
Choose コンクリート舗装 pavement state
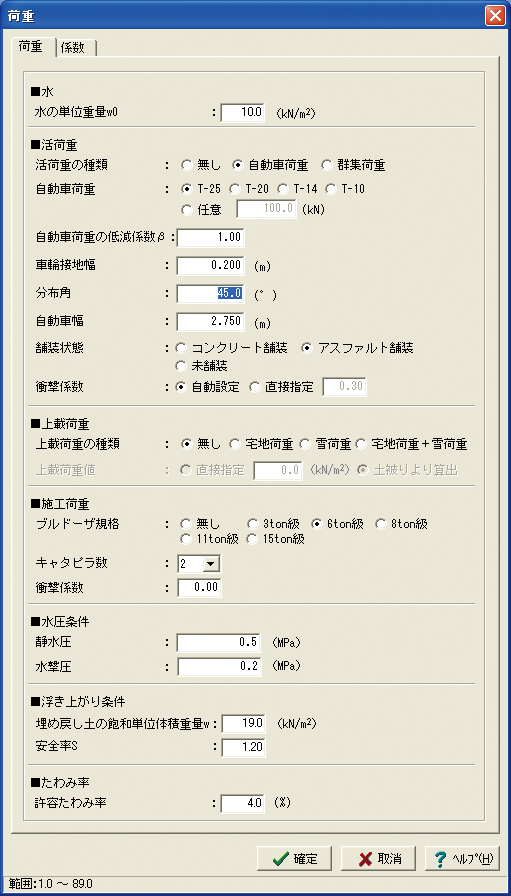point(231,347)
